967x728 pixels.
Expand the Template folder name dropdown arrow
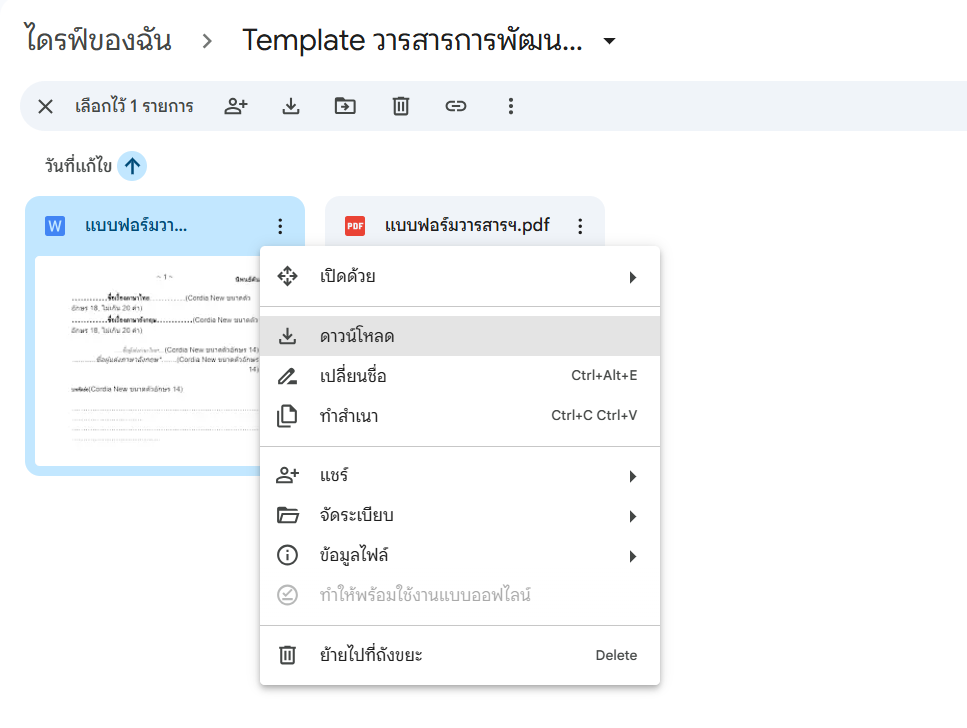click(x=609, y=41)
